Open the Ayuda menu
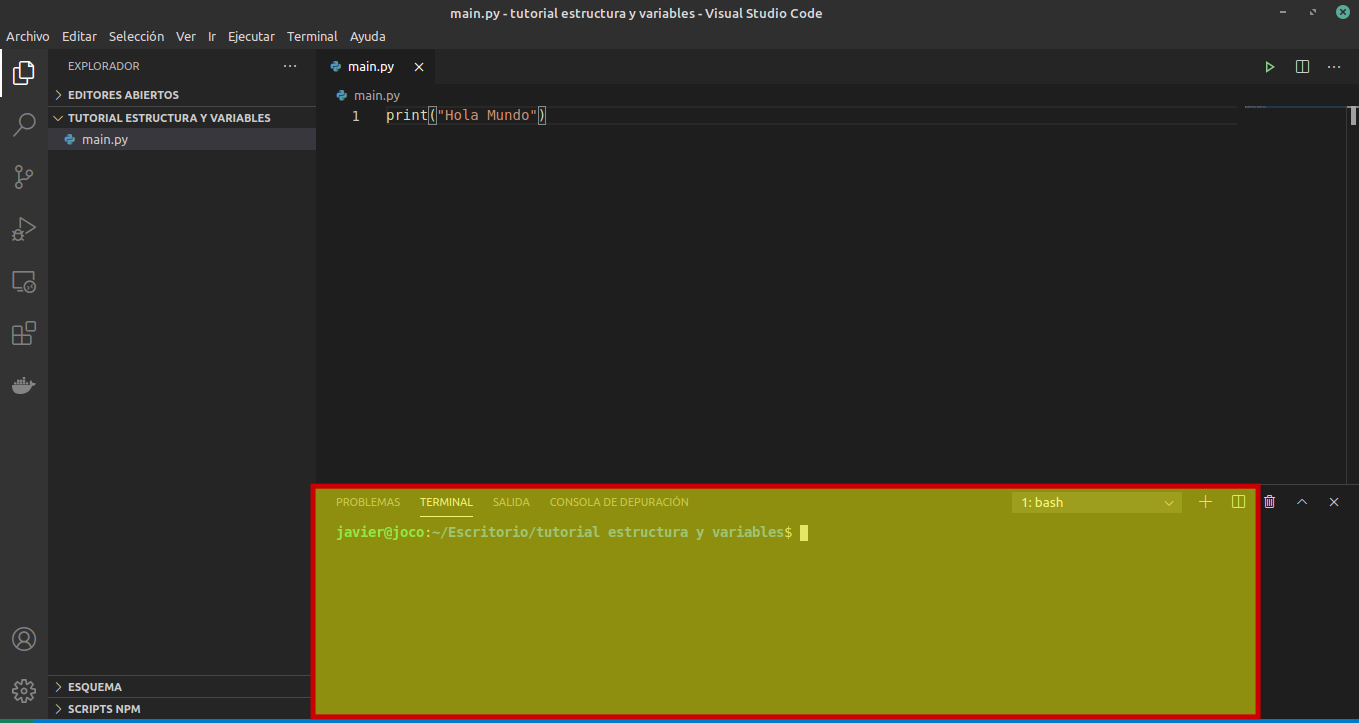Viewport: 1359px width, 723px height. tap(368, 36)
